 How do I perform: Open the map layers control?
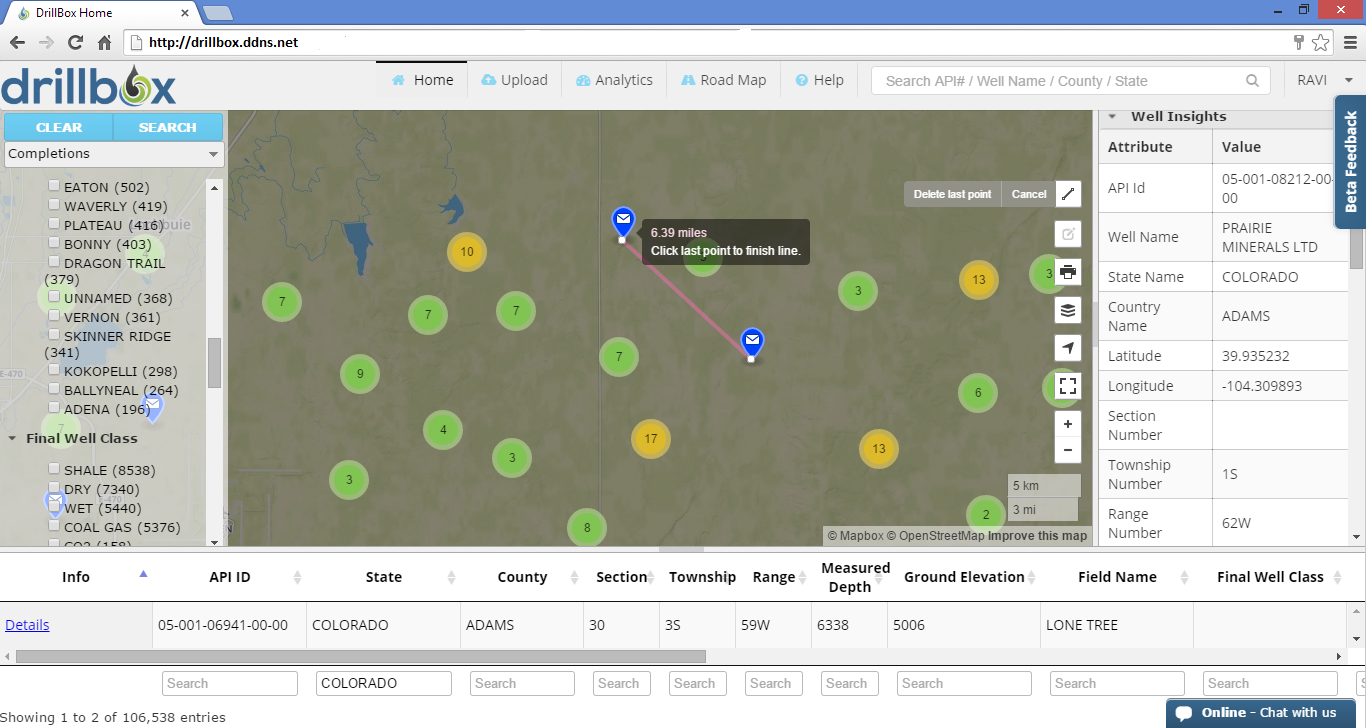pos(1068,310)
